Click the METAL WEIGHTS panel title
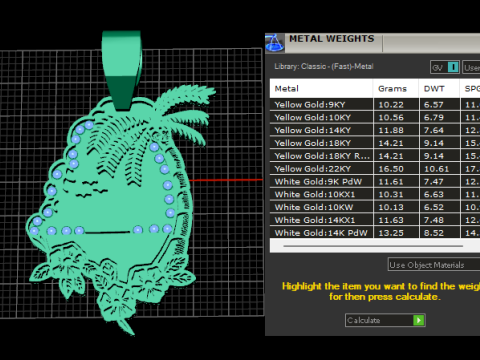 click(332, 39)
